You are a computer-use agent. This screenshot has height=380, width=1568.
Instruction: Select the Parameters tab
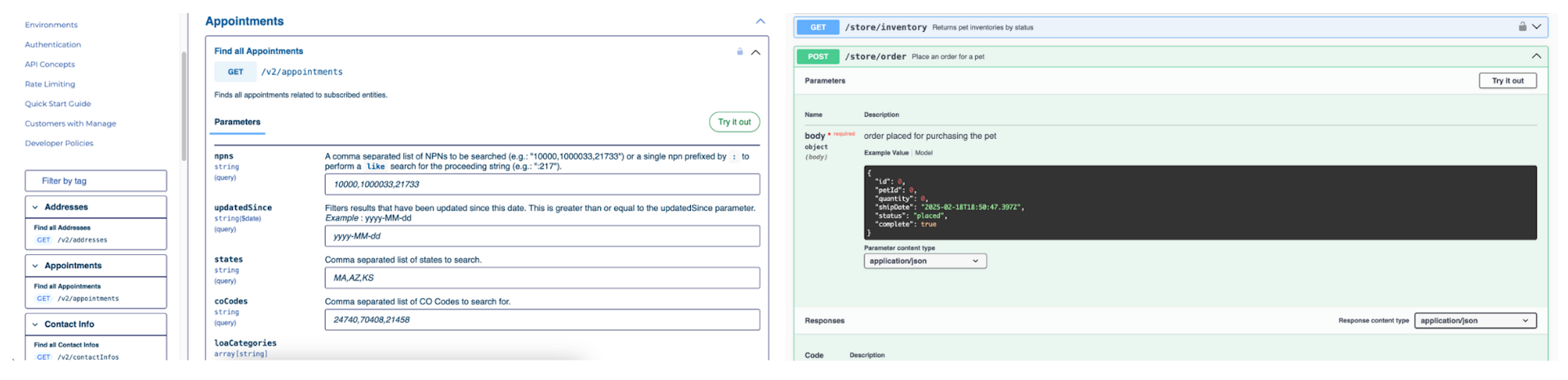(237, 122)
